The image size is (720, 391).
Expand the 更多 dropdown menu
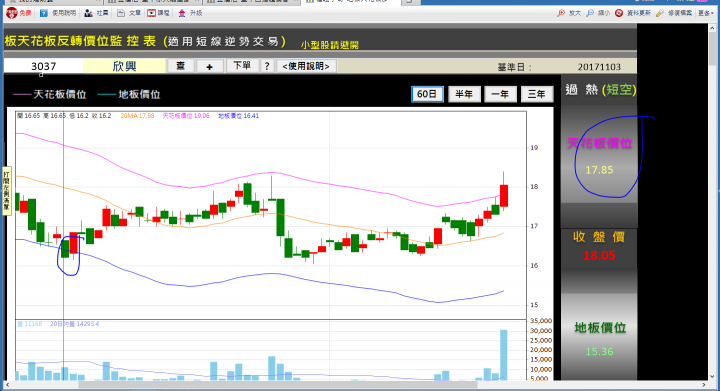[x=706, y=13]
